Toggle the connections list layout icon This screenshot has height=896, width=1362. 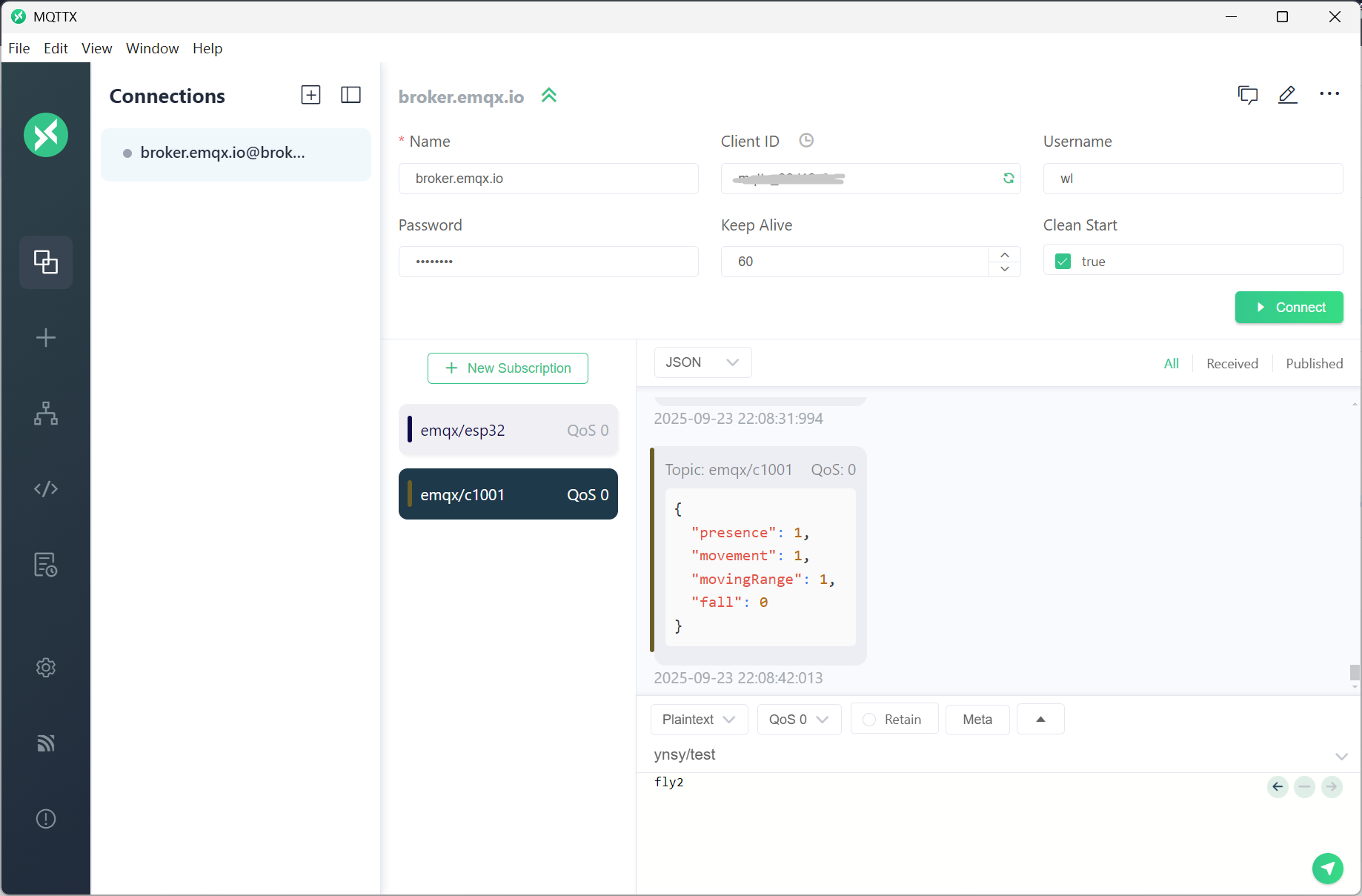tap(351, 95)
